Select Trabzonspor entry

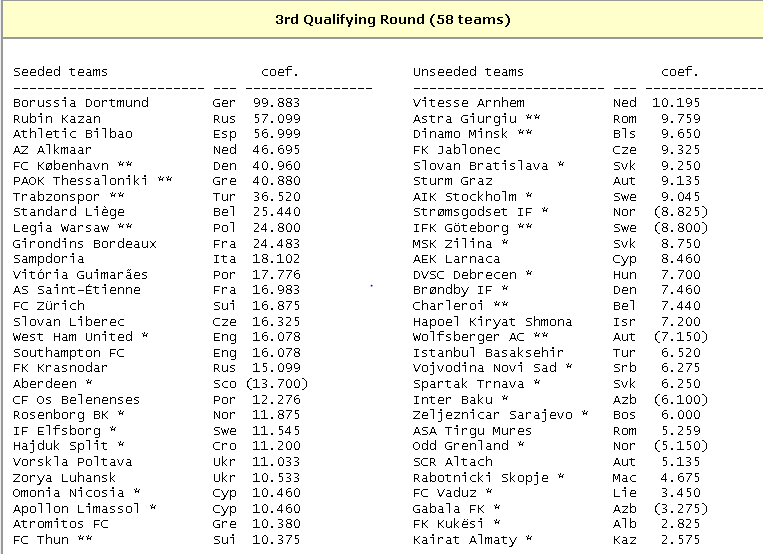click(56, 197)
